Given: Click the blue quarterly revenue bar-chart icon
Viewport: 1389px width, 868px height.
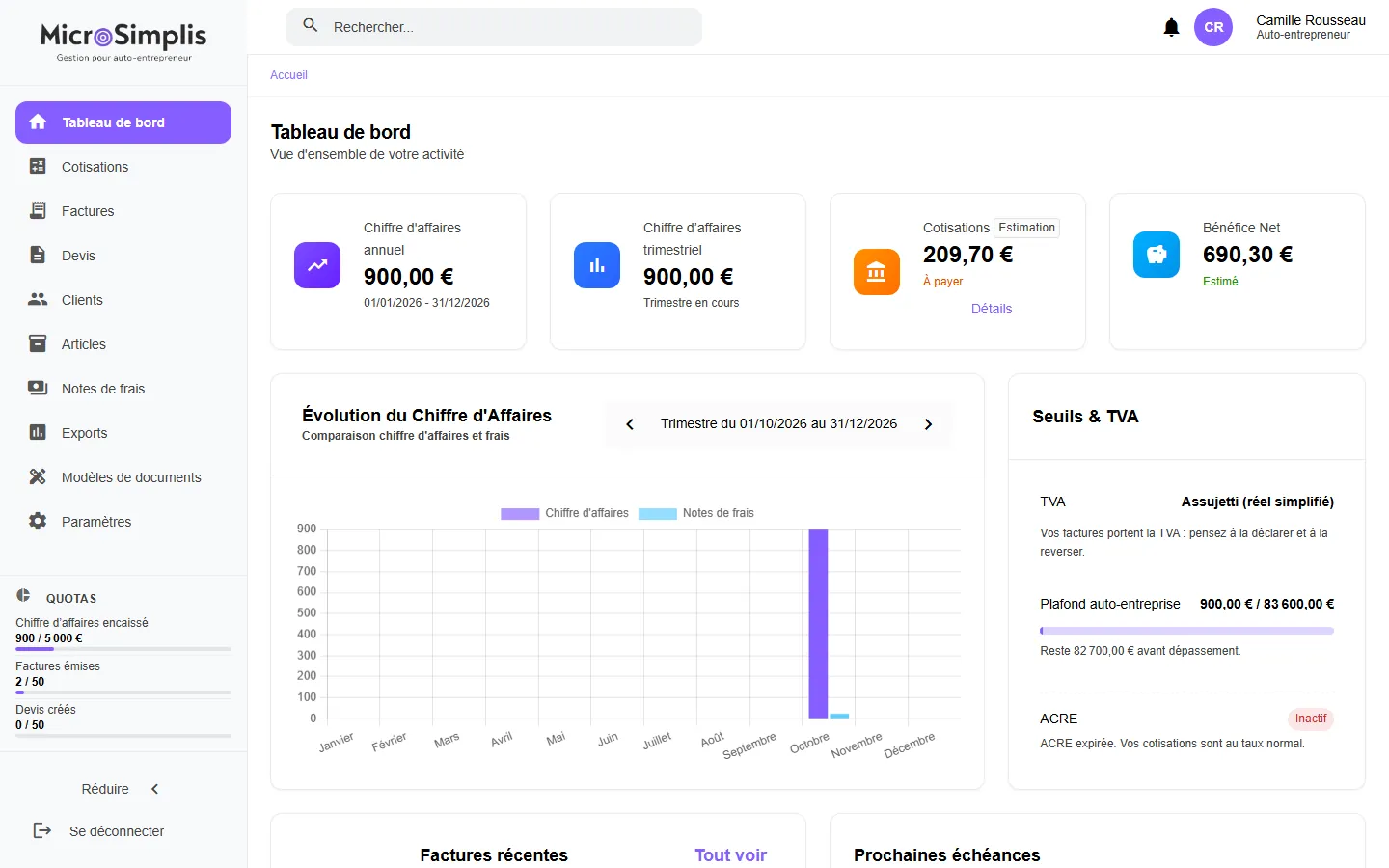Looking at the screenshot, I should tap(597, 265).
